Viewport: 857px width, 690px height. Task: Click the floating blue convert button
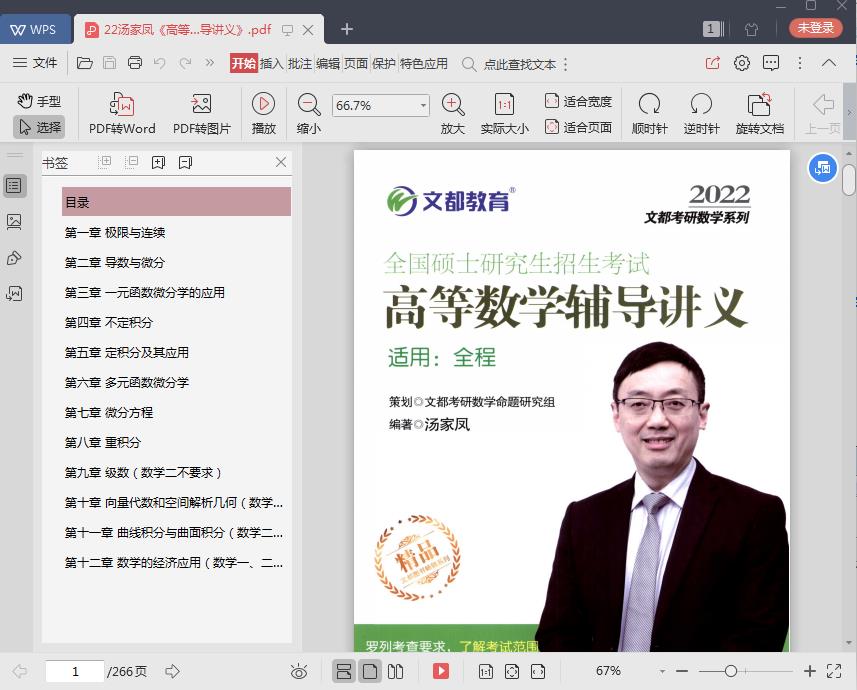coord(823,168)
